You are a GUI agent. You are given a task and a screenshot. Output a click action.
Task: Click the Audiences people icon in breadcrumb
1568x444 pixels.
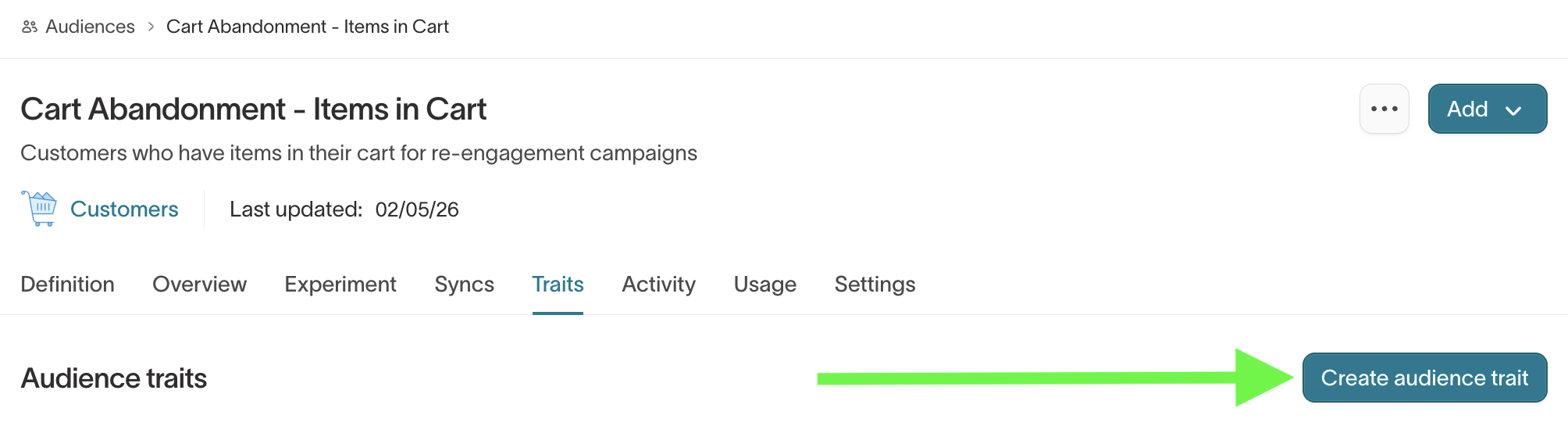click(x=30, y=27)
